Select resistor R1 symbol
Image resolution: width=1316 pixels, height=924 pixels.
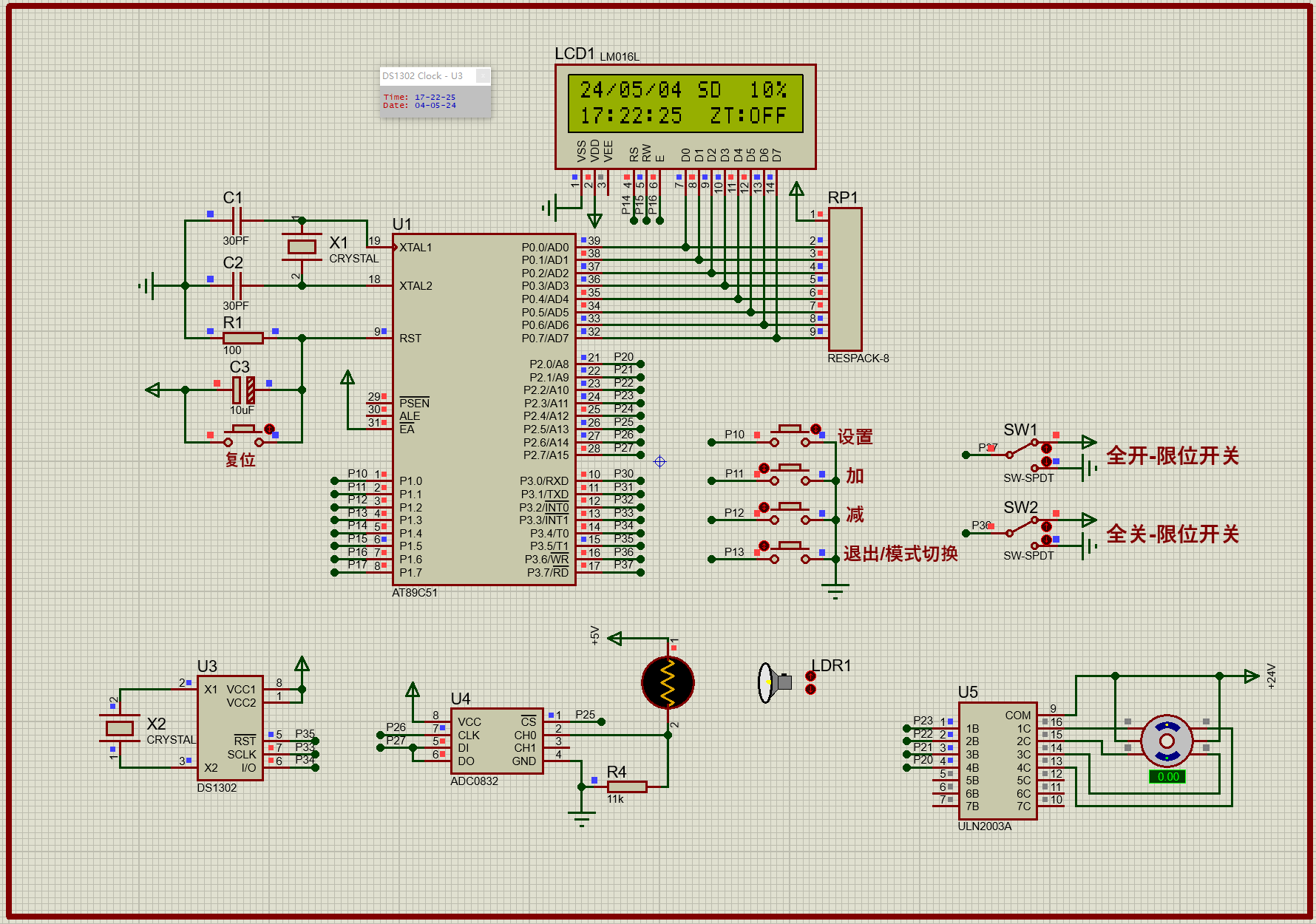[243, 338]
